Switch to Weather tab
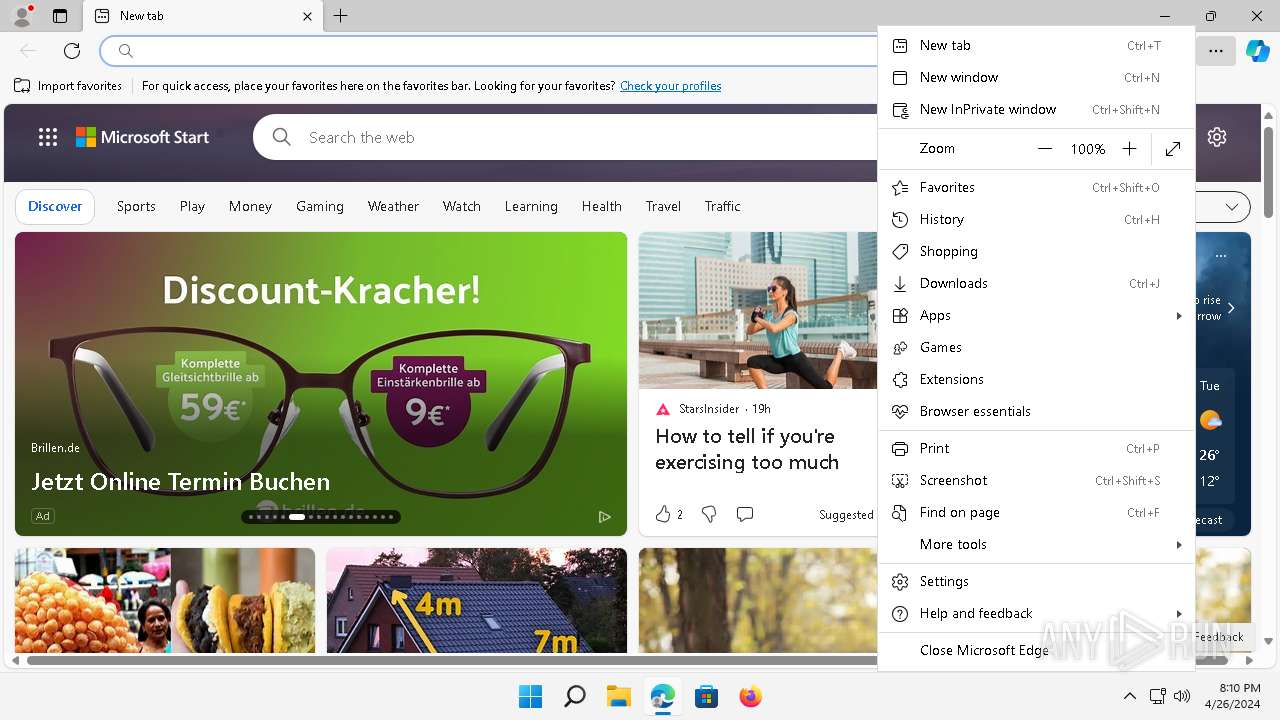 pyautogui.click(x=393, y=206)
